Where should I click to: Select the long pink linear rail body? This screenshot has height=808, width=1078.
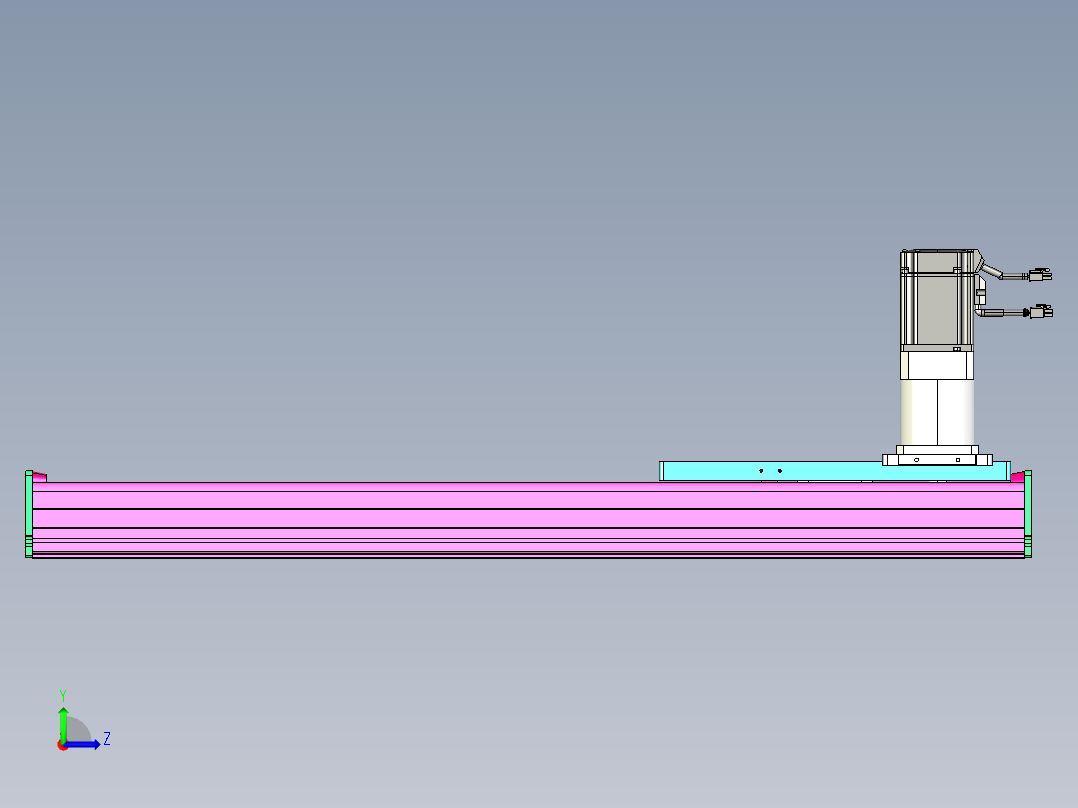pos(528,519)
